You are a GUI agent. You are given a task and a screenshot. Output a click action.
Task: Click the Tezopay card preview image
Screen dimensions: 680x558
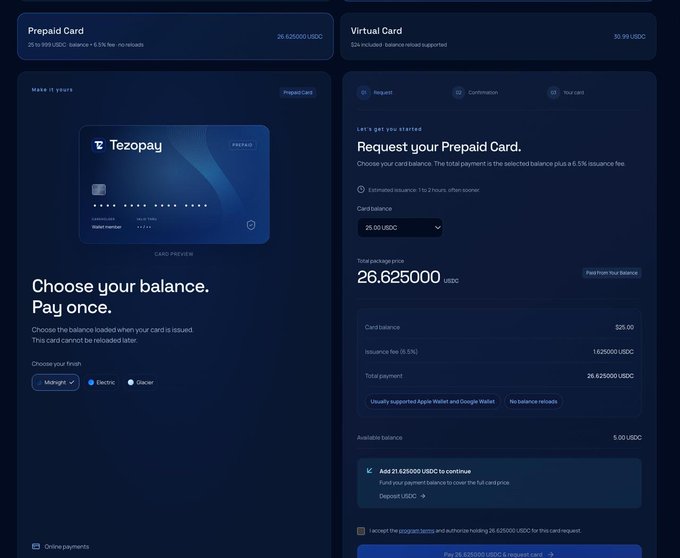pyautogui.click(x=174, y=184)
